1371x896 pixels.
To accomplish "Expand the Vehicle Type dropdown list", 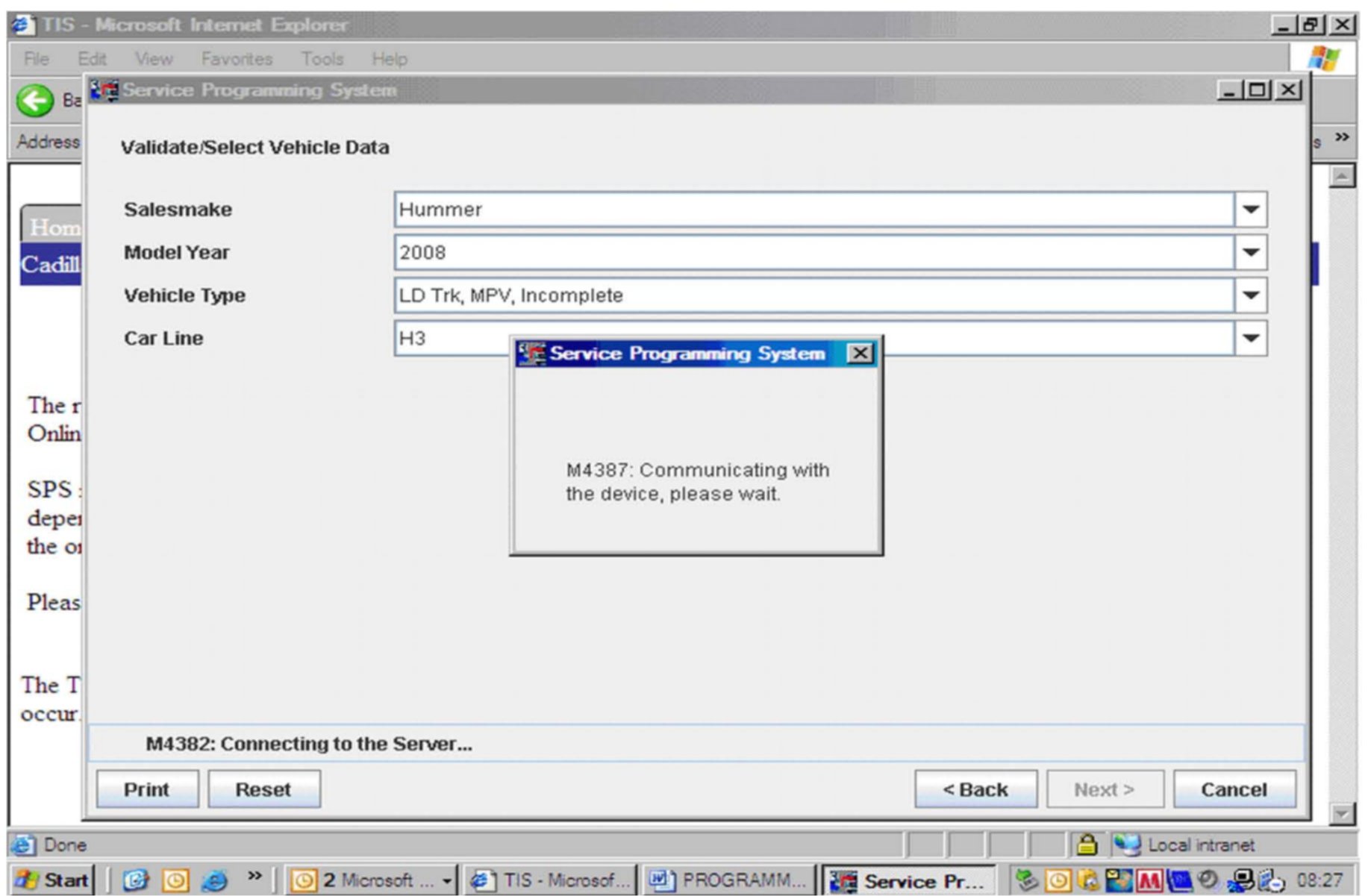I will pyautogui.click(x=1251, y=295).
